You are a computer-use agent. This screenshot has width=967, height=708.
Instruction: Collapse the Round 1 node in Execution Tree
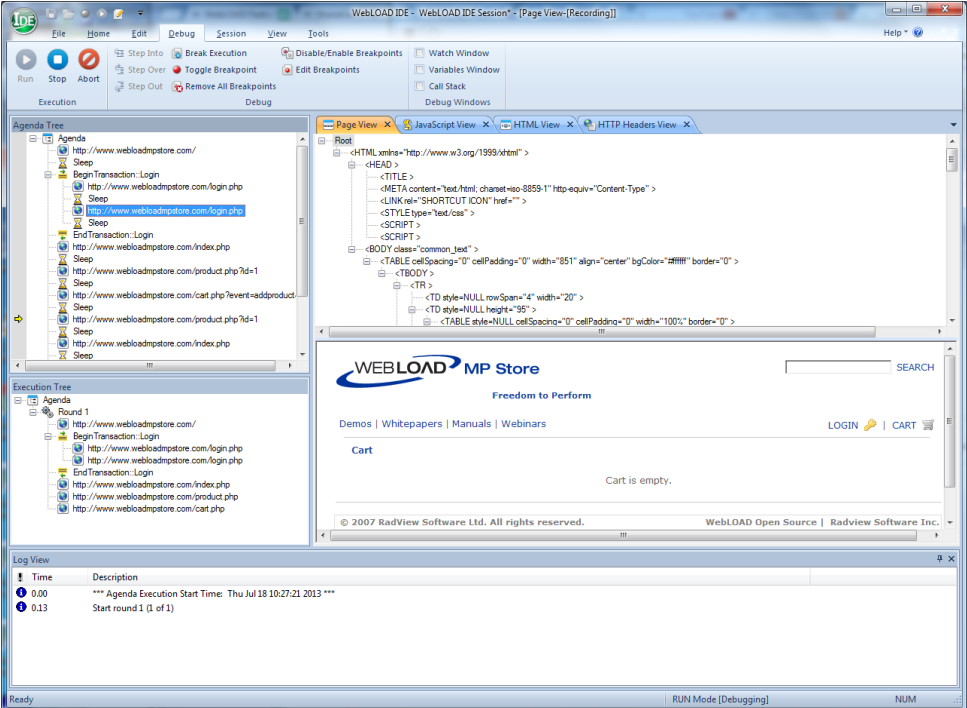33,412
